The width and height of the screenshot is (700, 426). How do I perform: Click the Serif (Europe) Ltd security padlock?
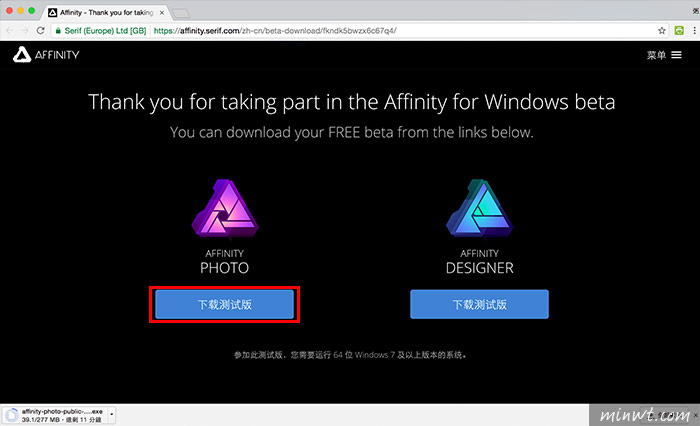[58, 30]
